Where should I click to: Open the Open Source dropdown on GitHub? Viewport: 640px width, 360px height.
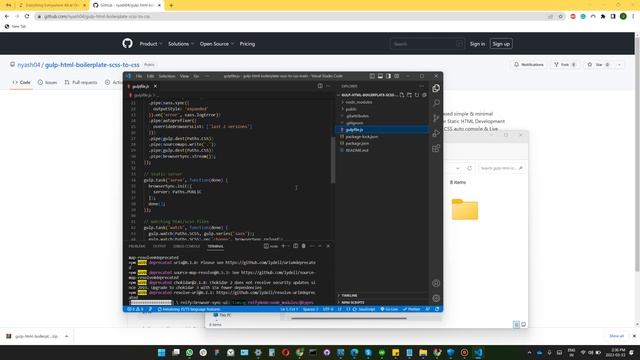[x=217, y=44]
